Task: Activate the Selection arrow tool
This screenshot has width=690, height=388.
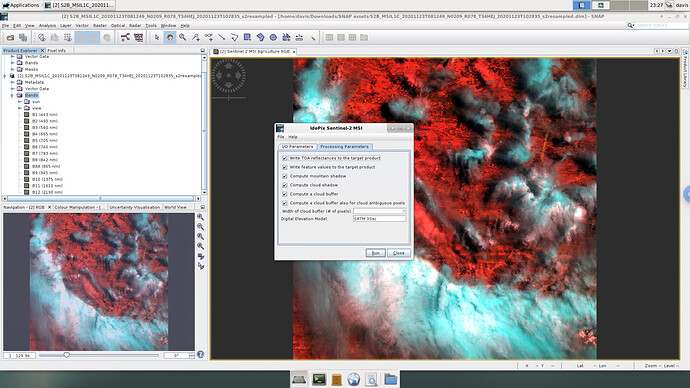Action: 157,38
